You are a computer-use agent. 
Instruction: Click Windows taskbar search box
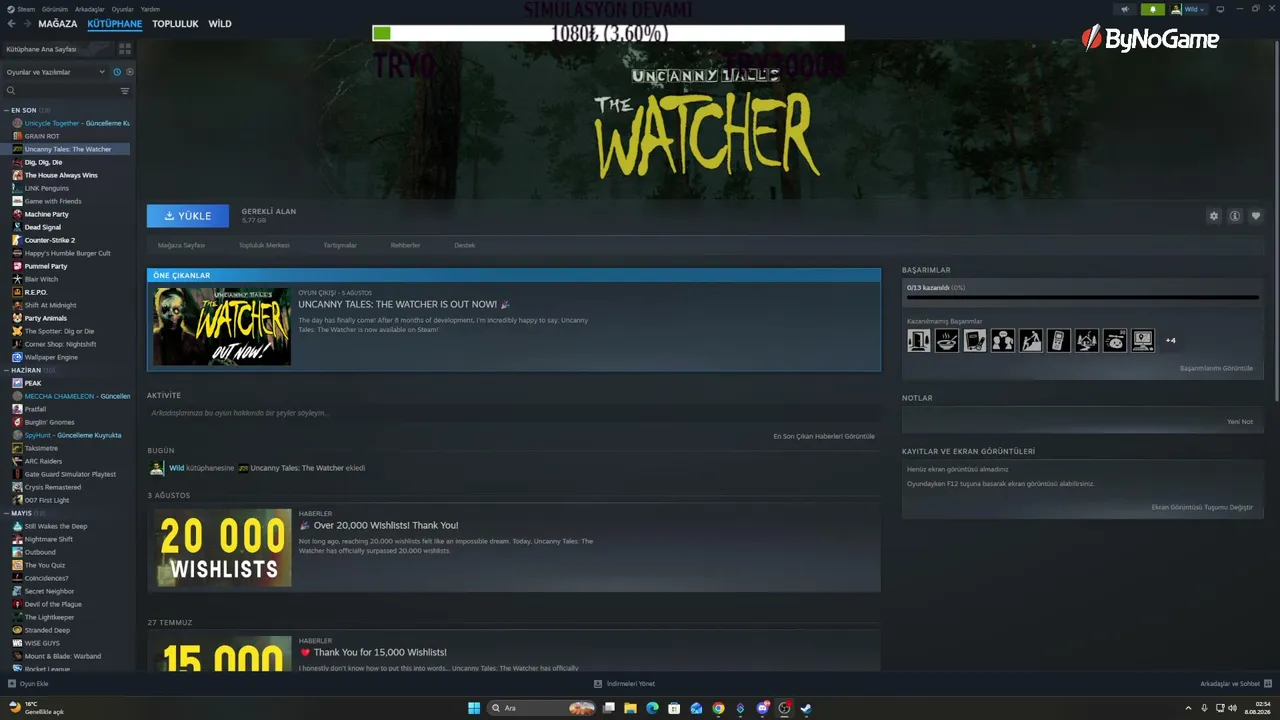point(541,708)
